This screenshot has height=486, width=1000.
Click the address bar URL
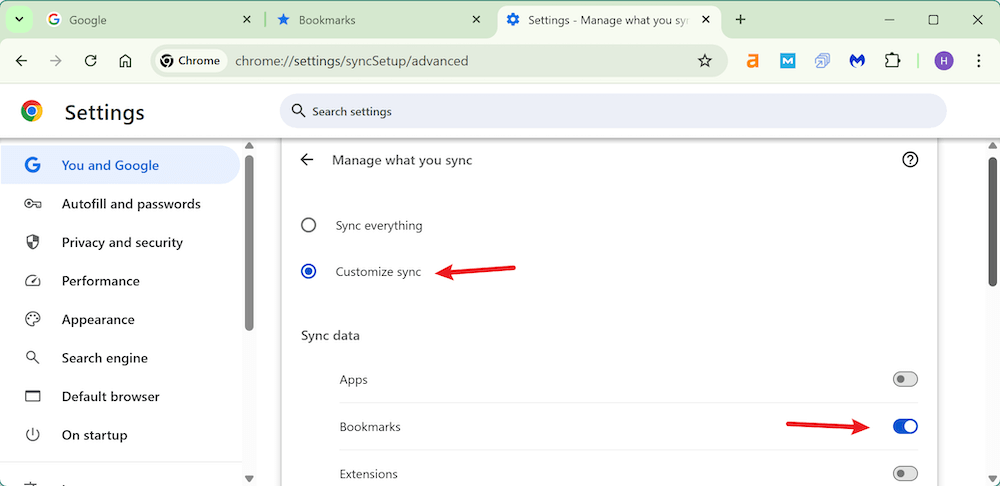pos(352,61)
